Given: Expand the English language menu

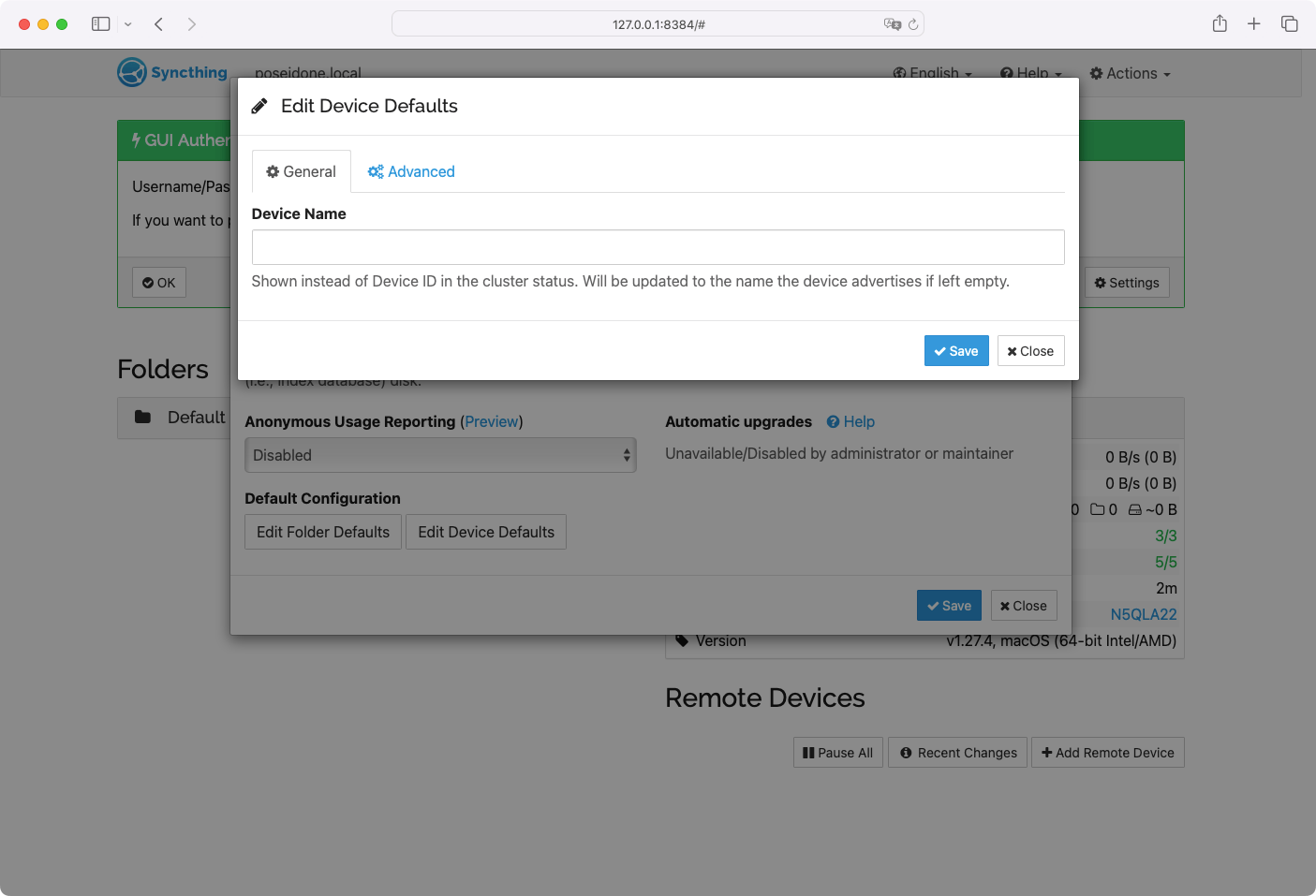Looking at the screenshot, I should (x=933, y=73).
